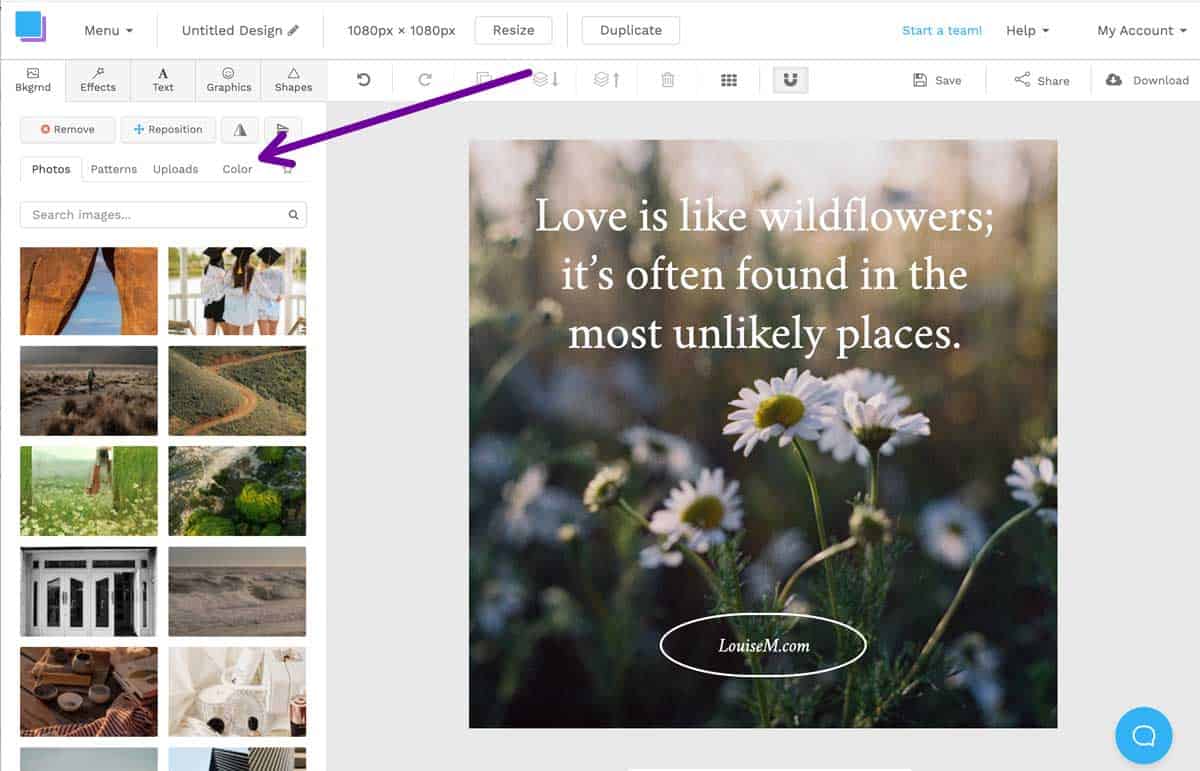Open the Shapes tab
This screenshot has height=771, width=1200.
pyautogui.click(x=293, y=80)
